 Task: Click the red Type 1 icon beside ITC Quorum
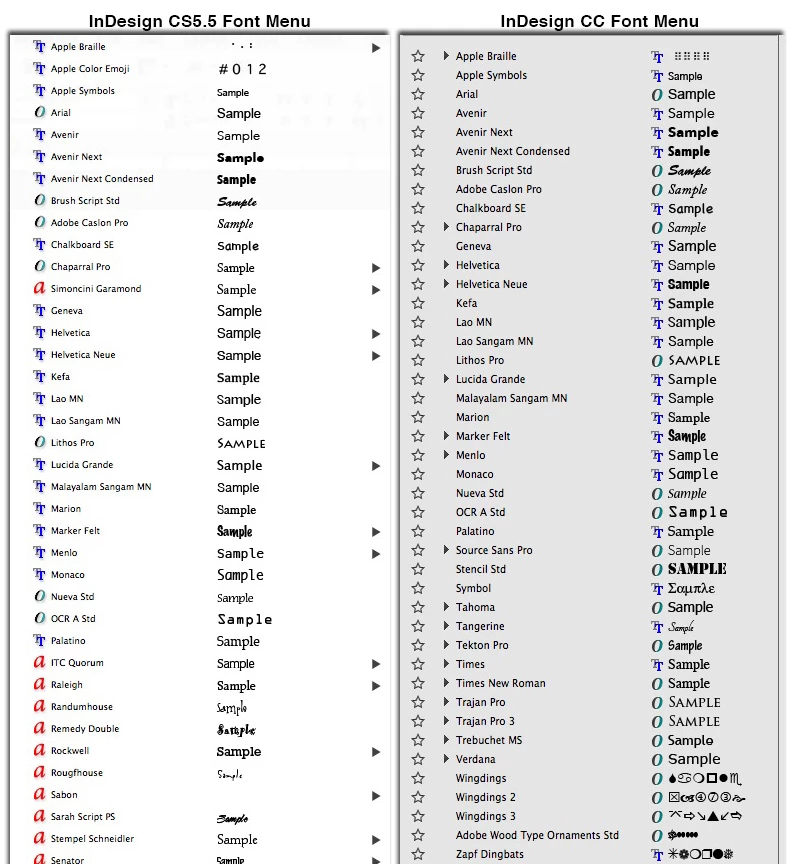point(39,662)
